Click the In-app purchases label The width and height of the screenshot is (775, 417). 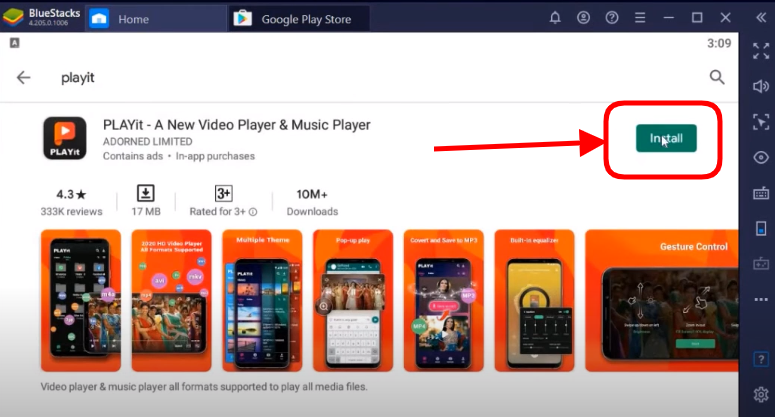coord(215,156)
